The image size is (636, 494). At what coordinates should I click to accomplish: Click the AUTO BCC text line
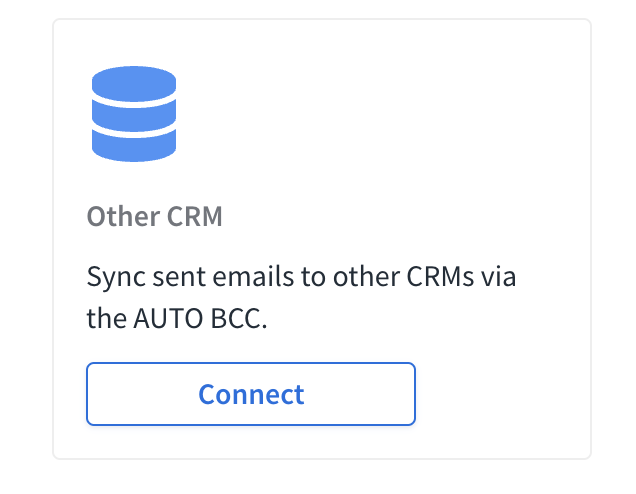(177, 318)
